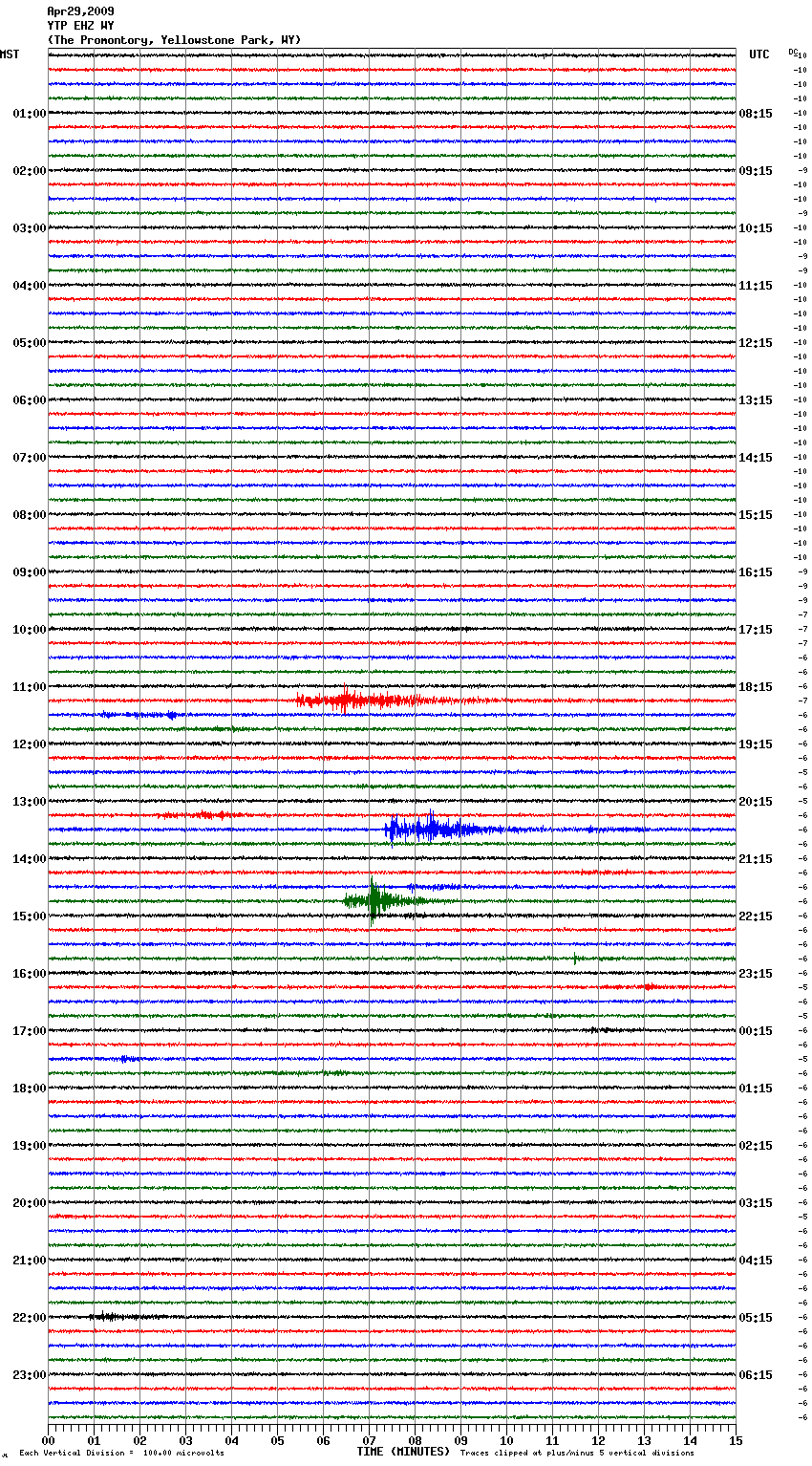812x1466 pixels.
Task: Select the YTP EHZ WY station code
Action: point(80,26)
